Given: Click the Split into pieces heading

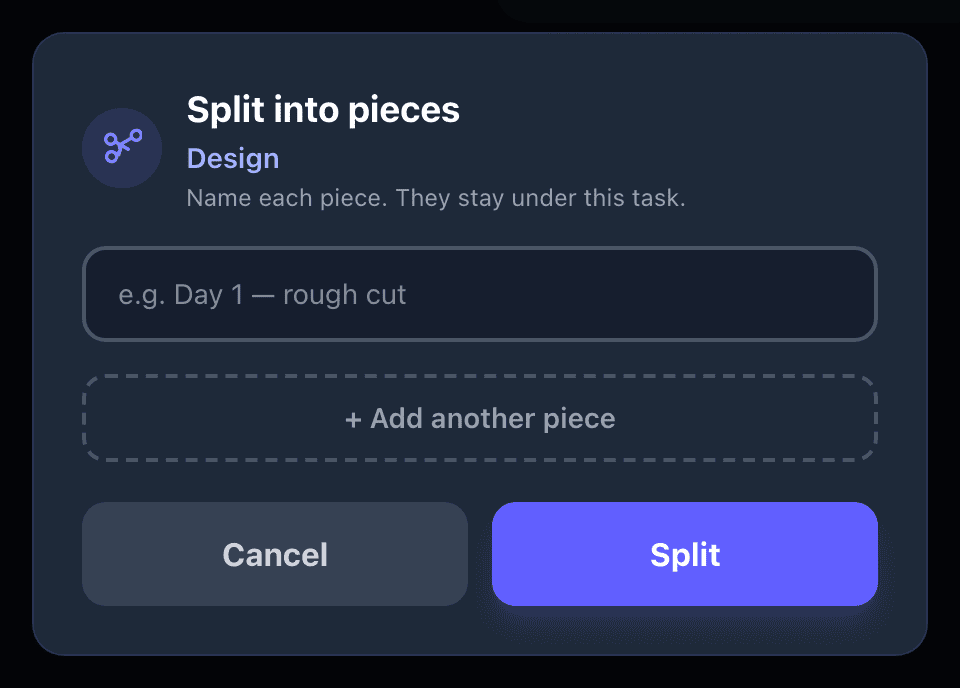Looking at the screenshot, I should click(x=323, y=110).
